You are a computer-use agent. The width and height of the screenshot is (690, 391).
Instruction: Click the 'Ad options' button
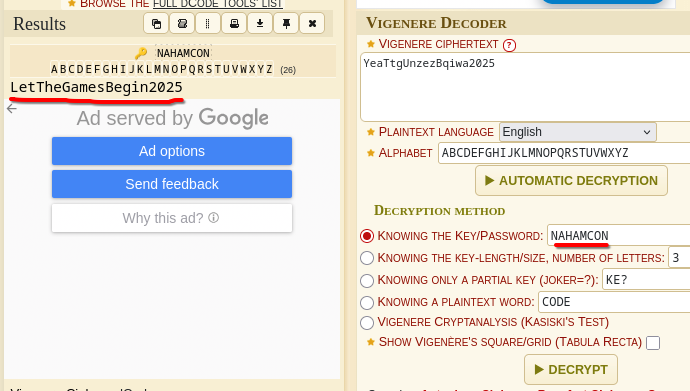(x=172, y=151)
